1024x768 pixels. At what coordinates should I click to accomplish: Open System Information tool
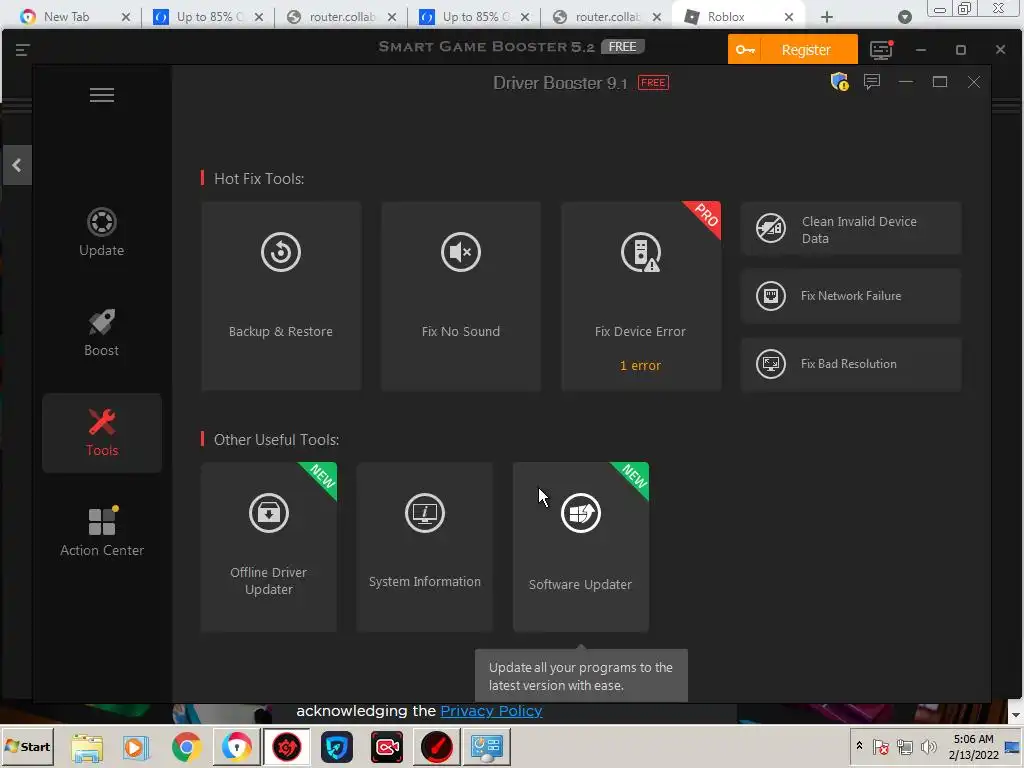click(x=424, y=547)
